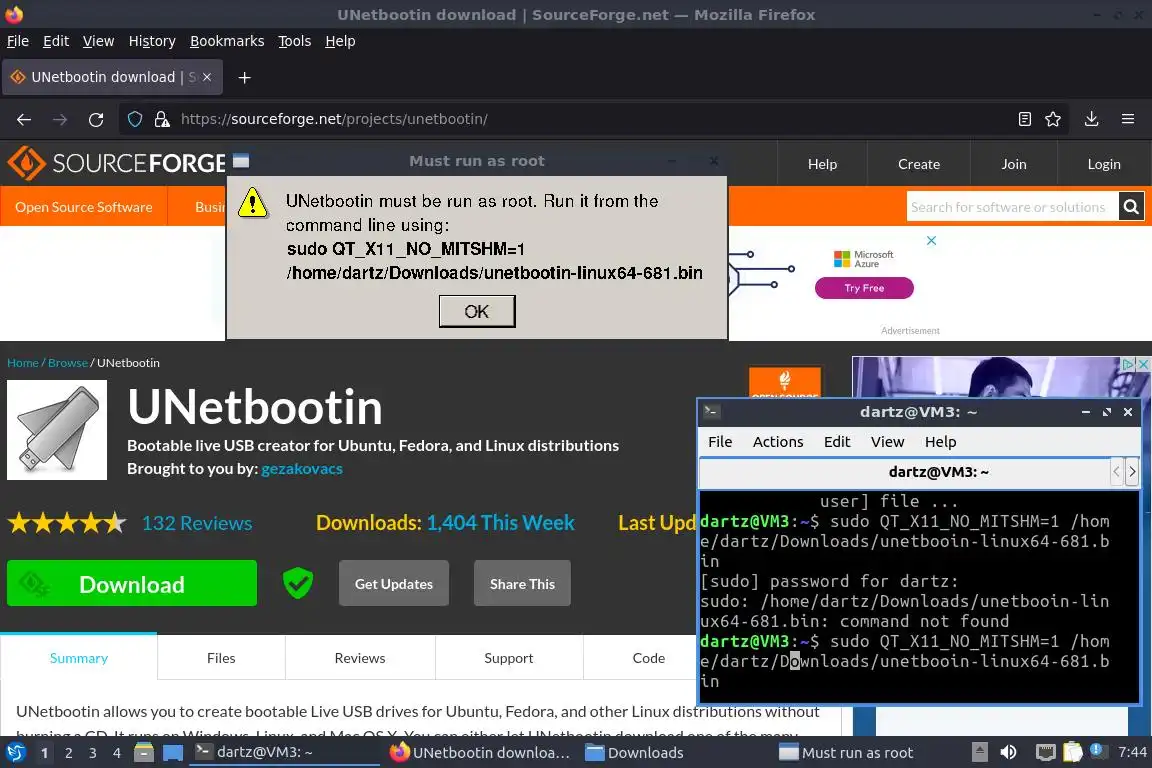Open terminal Actions menu
The width and height of the screenshot is (1152, 768).
(x=777, y=442)
